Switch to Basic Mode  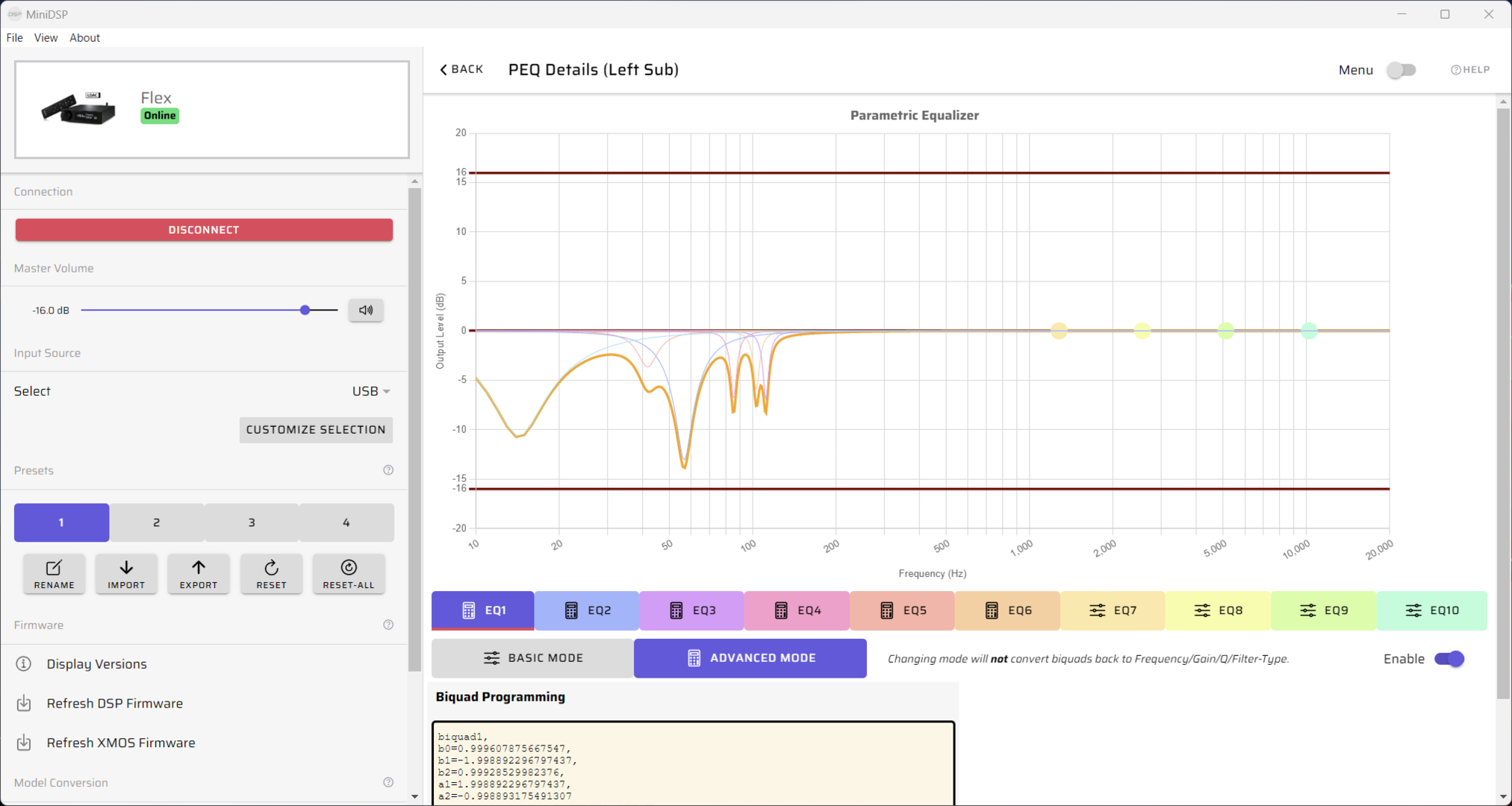point(532,657)
